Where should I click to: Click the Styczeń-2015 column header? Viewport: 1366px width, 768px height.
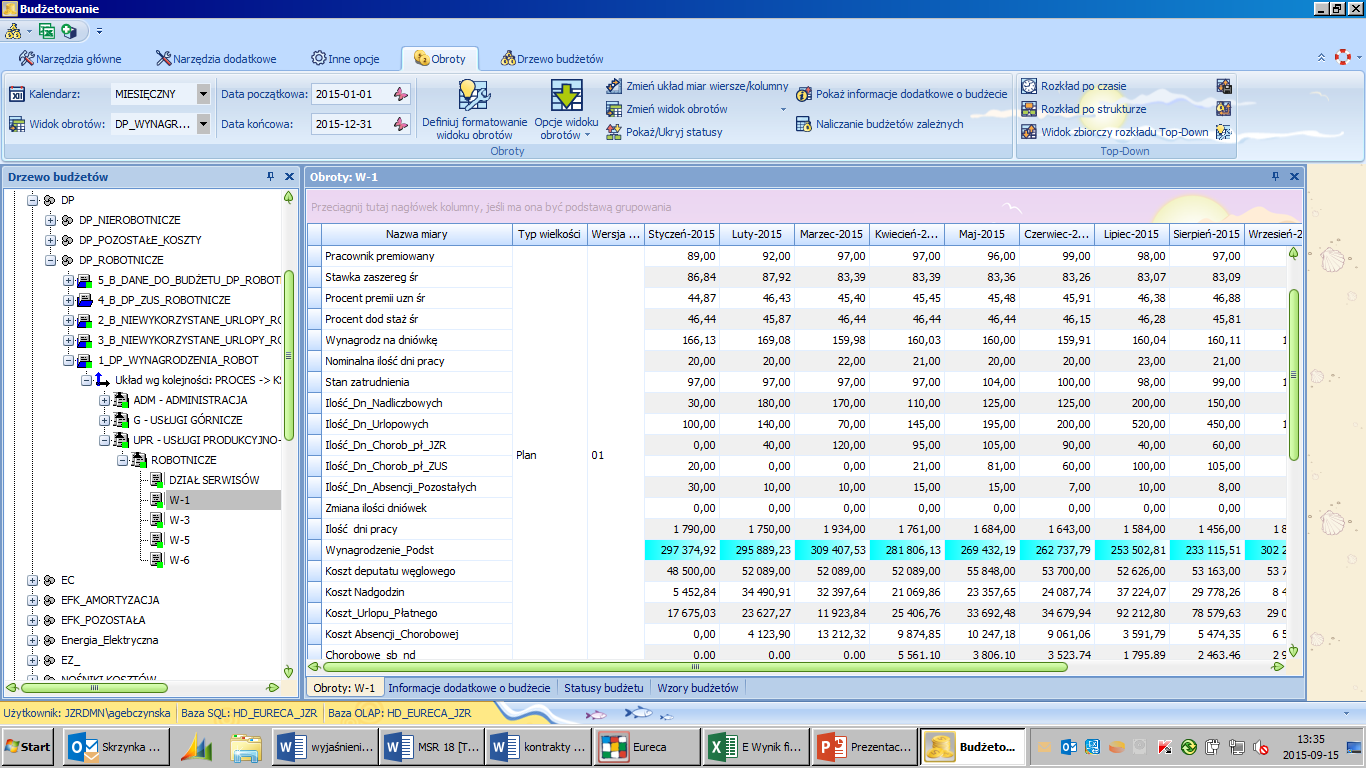pos(681,234)
